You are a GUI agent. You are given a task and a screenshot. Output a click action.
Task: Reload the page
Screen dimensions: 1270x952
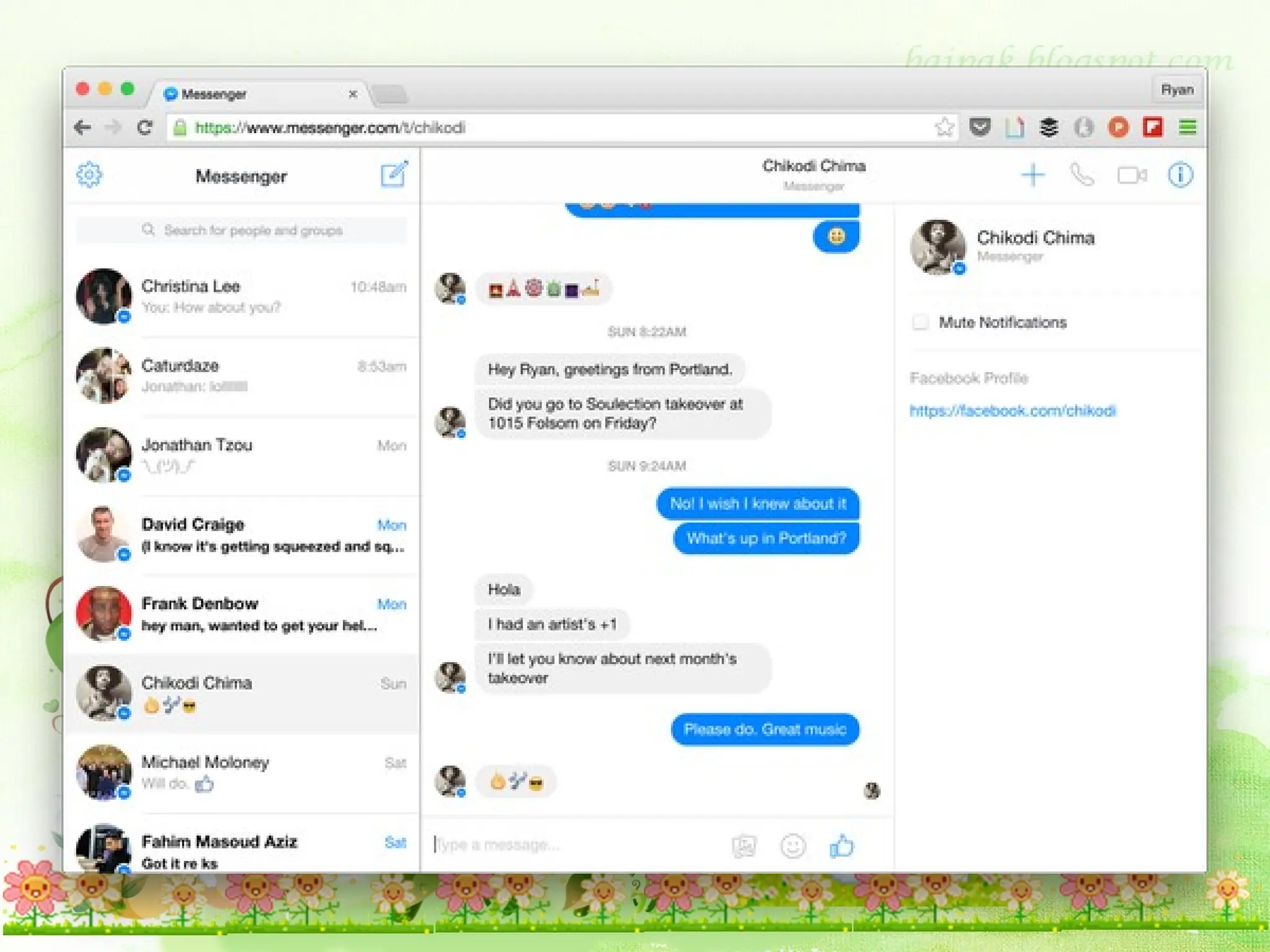click(x=144, y=128)
